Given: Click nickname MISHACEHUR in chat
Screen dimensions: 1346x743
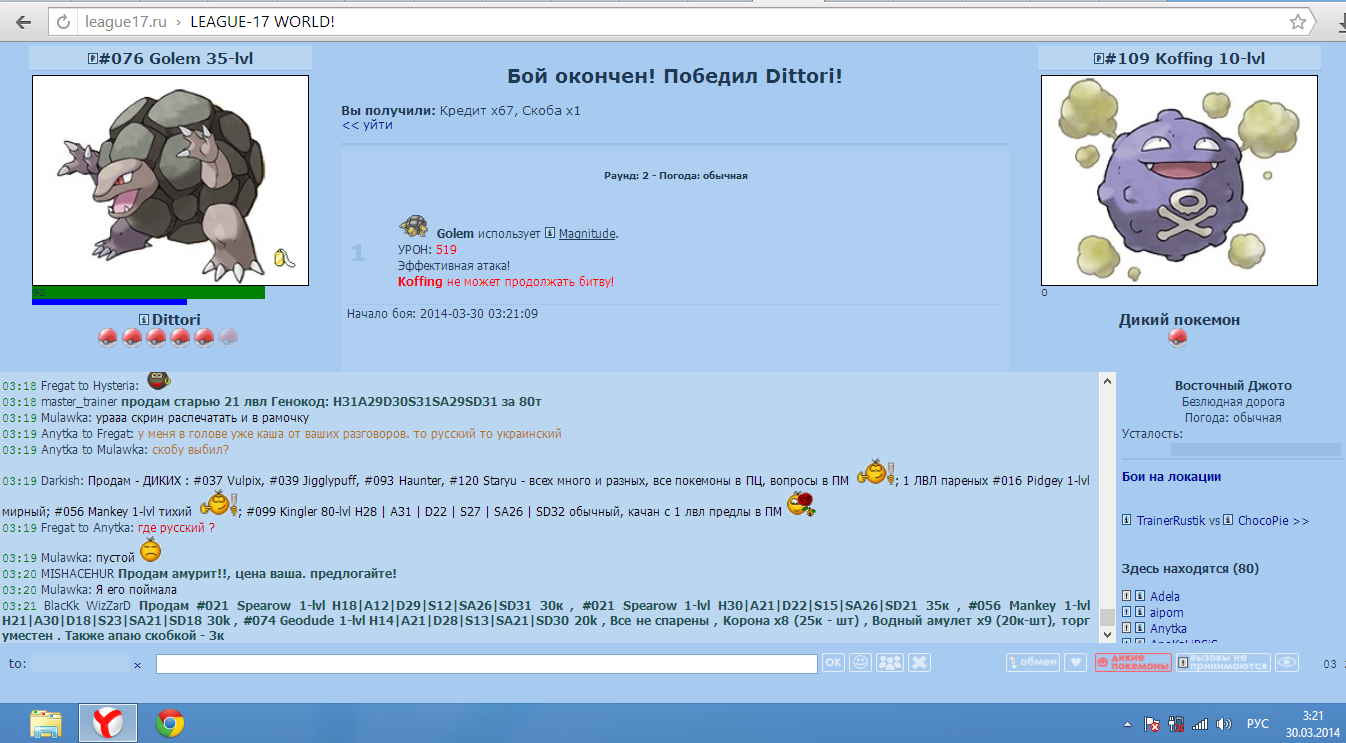Looking at the screenshot, I should [78, 574].
